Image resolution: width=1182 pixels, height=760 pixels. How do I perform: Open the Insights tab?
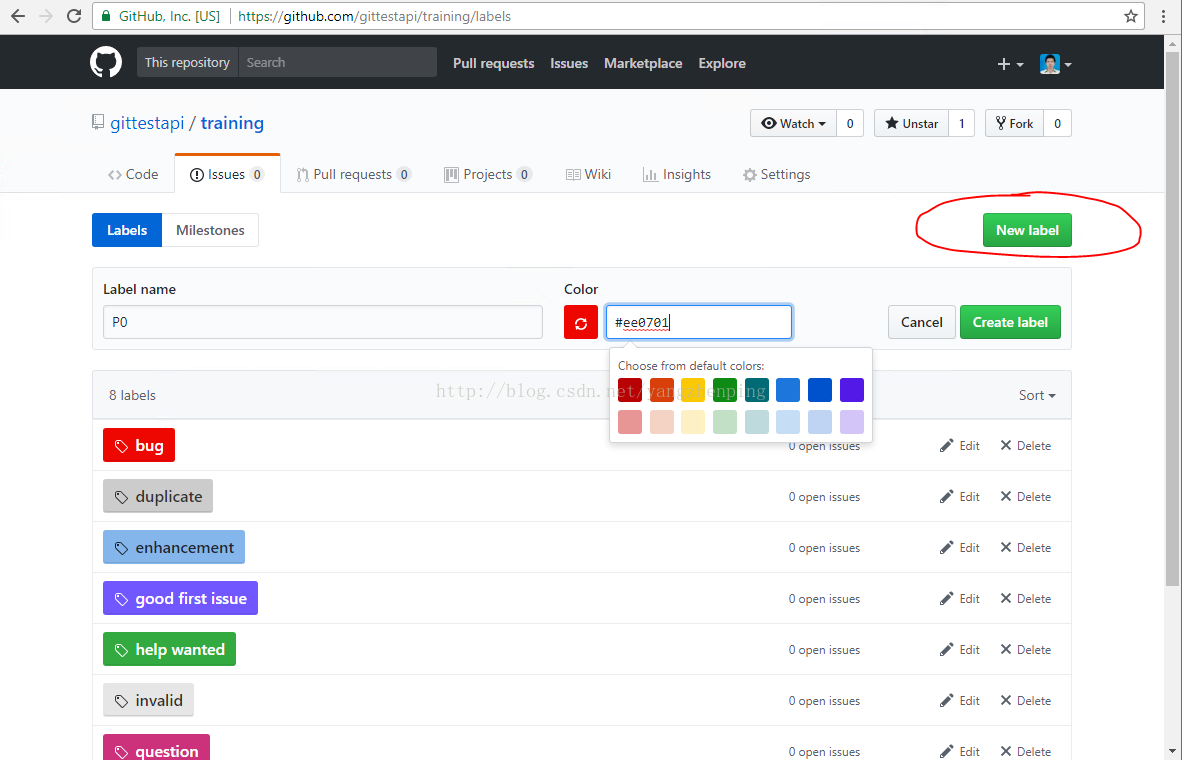pos(676,174)
